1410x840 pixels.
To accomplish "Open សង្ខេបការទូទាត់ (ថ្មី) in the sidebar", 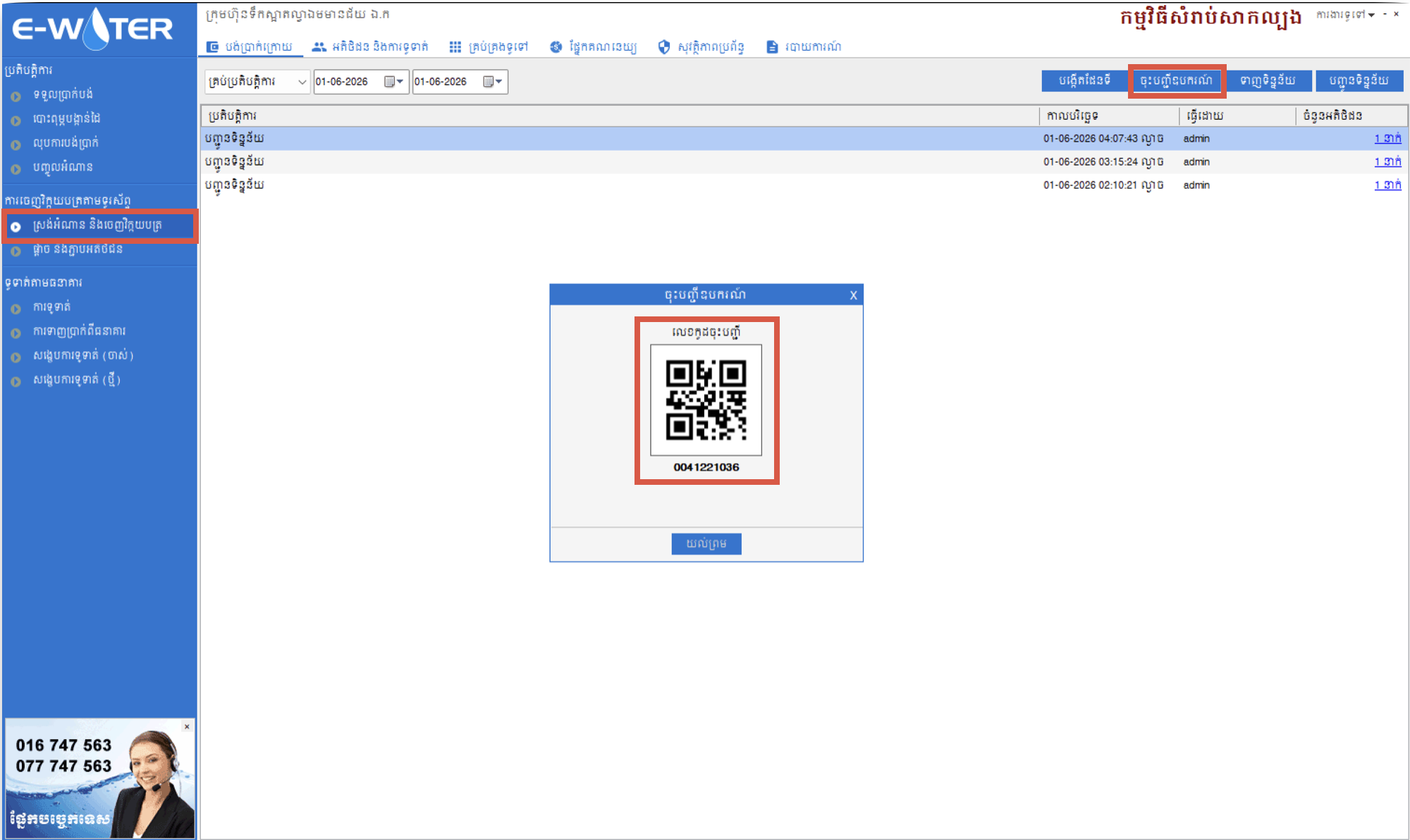I will 77,379.
